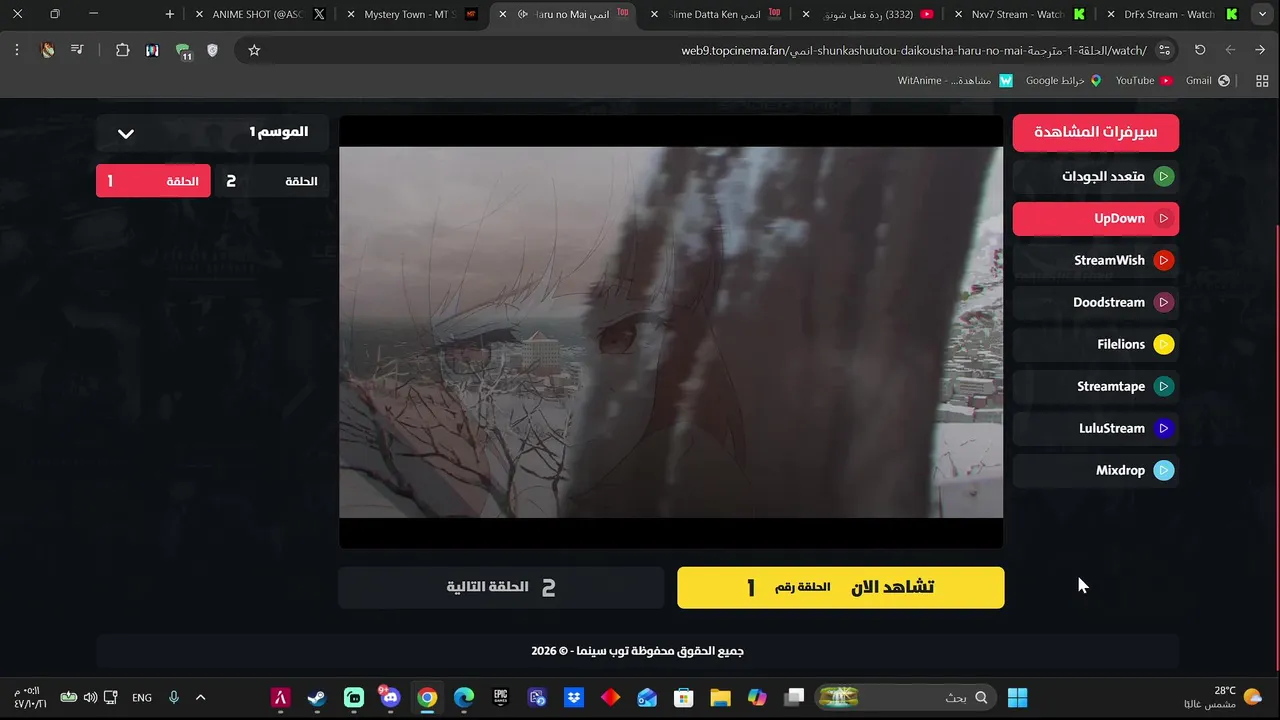
Task: Click the سيرفرات المشاهدة header button
Action: point(1096,132)
